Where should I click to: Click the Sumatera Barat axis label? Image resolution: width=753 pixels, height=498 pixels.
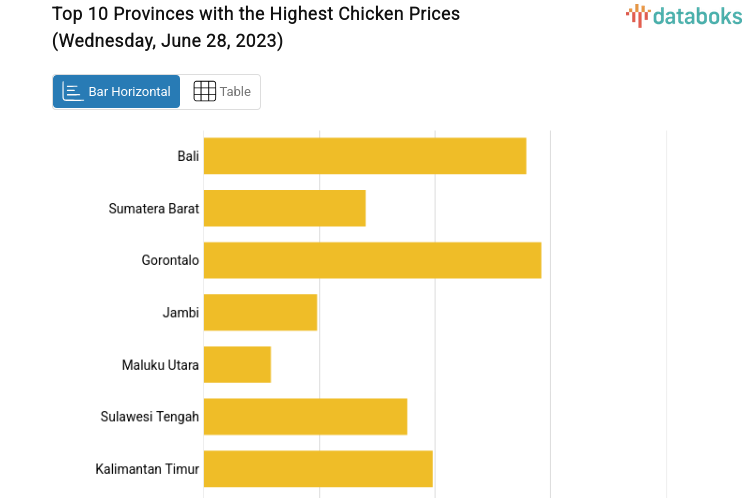click(x=154, y=208)
